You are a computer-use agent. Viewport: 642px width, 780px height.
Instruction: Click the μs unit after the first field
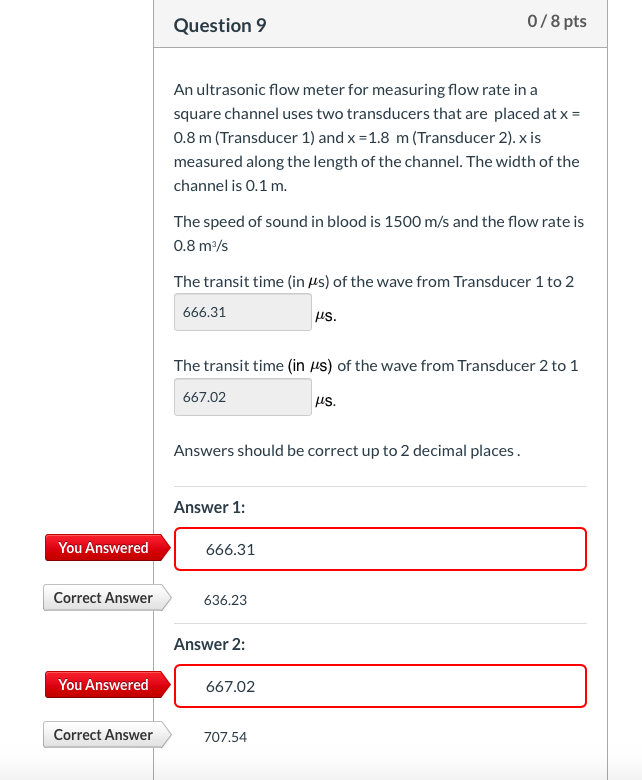(326, 315)
